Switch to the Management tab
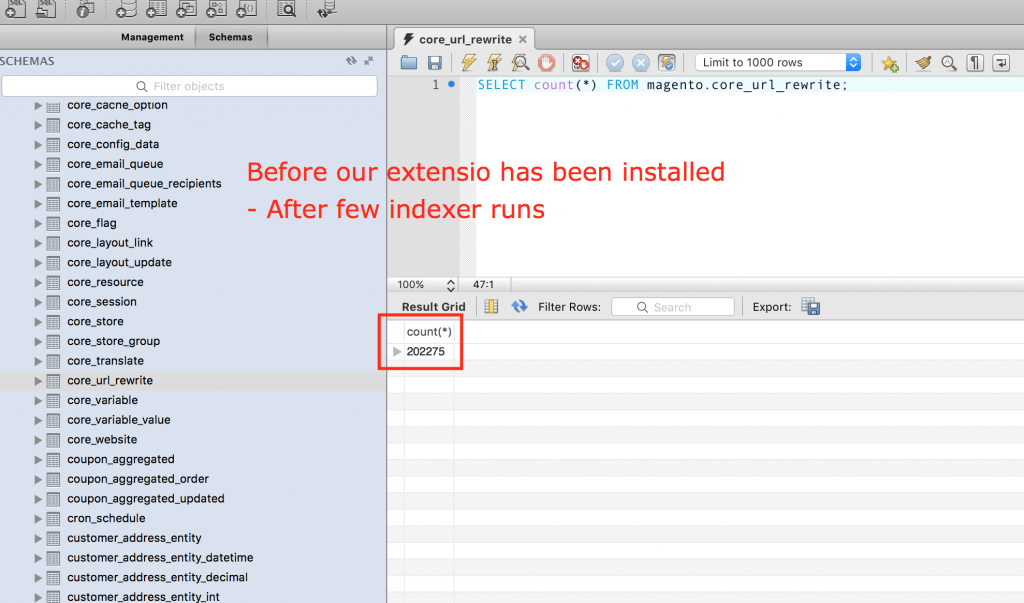The image size is (1024, 603). coord(152,37)
